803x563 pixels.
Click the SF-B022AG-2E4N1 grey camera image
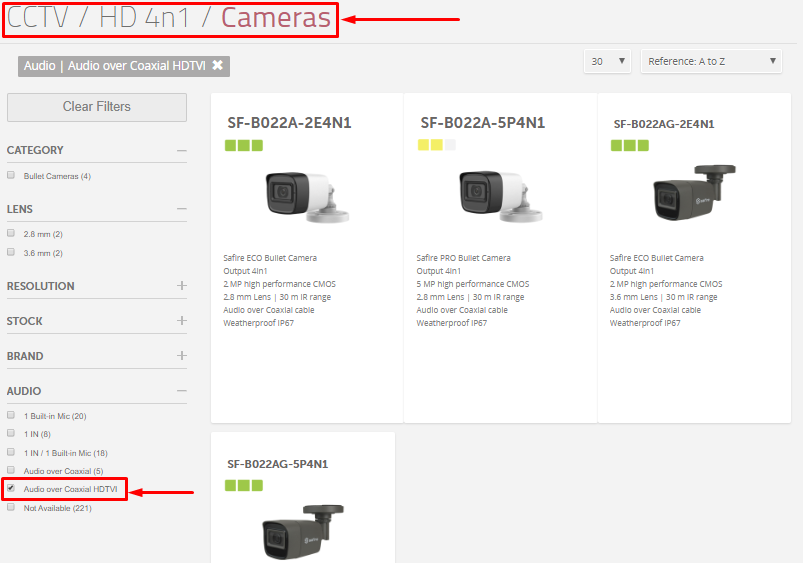pos(694,193)
